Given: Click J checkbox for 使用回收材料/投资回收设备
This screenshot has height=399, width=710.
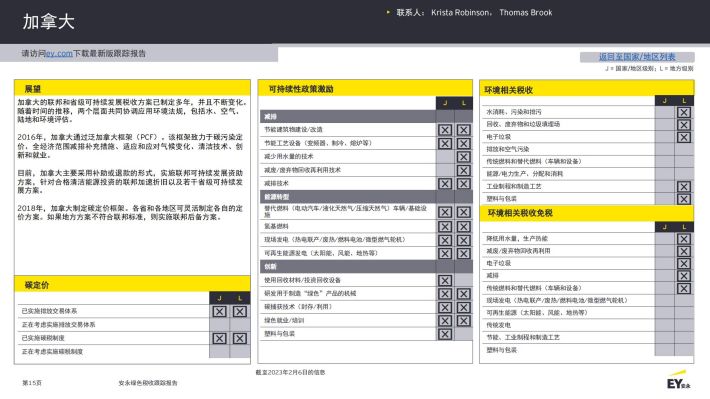Looking at the screenshot, I should pos(445,280).
